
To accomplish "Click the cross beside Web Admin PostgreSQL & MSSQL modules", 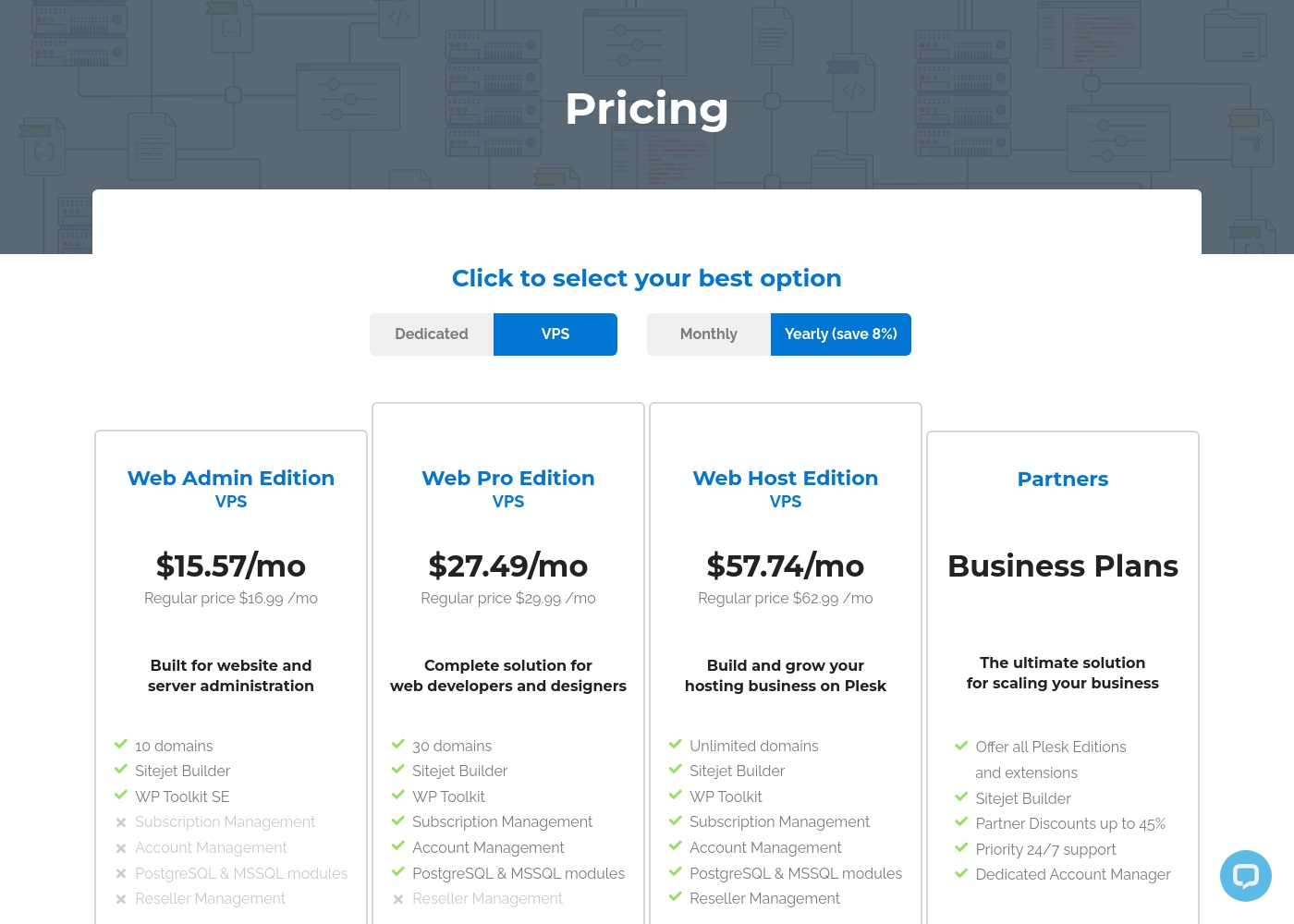I will point(121,873).
